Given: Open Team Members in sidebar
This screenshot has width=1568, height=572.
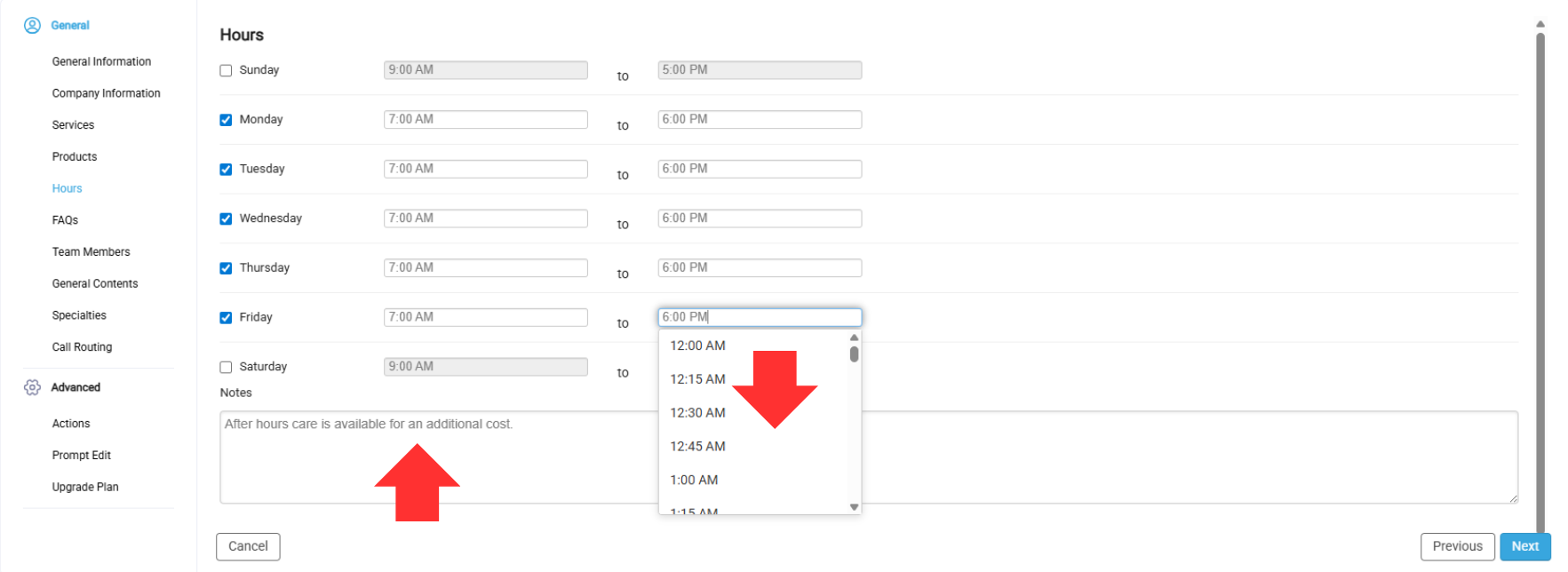Looking at the screenshot, I should 91,252.
